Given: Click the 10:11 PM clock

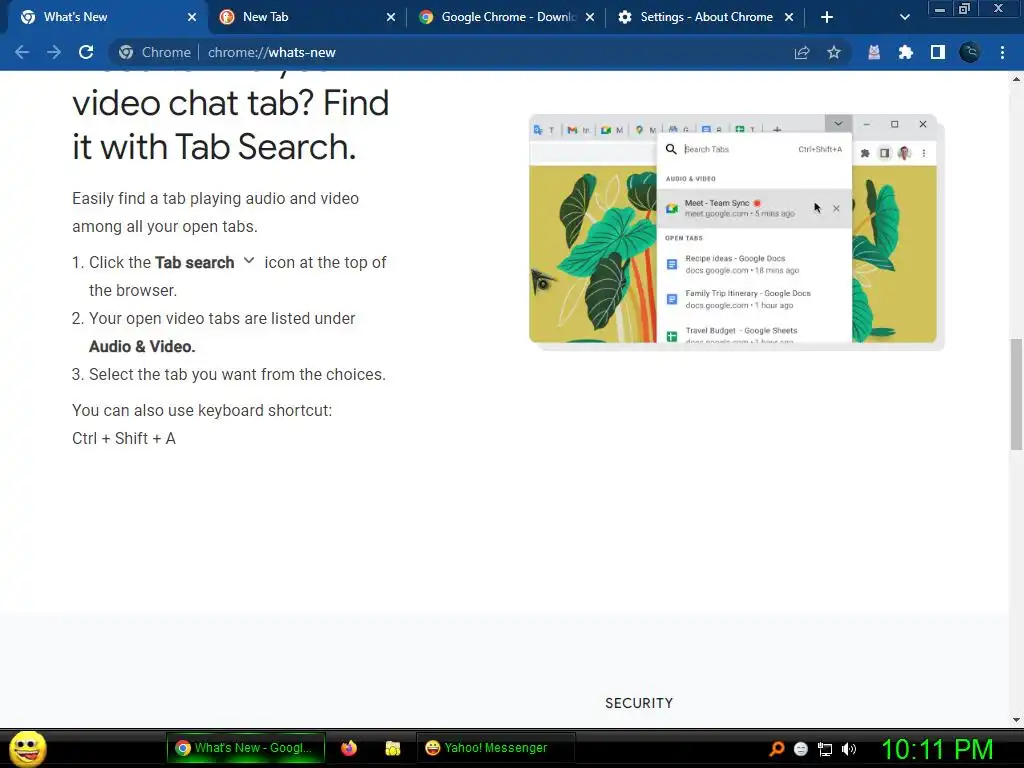Looking at the screenshot, I should click(x=937, y=749).
